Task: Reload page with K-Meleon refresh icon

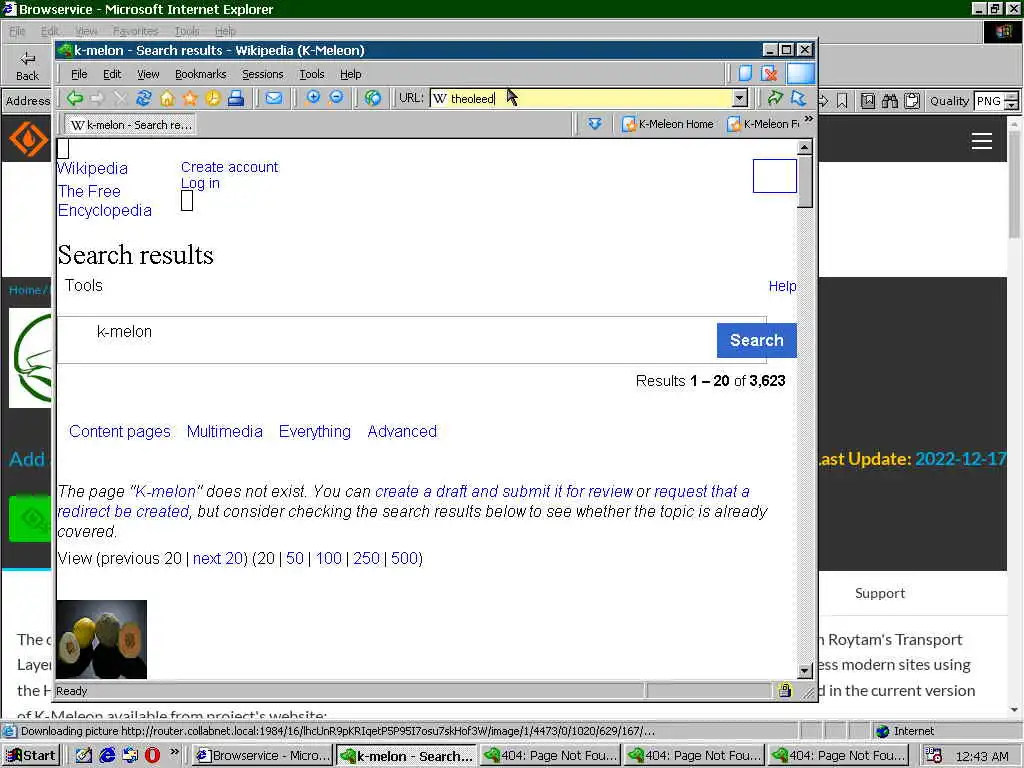Action: click(x=144, y=99)
